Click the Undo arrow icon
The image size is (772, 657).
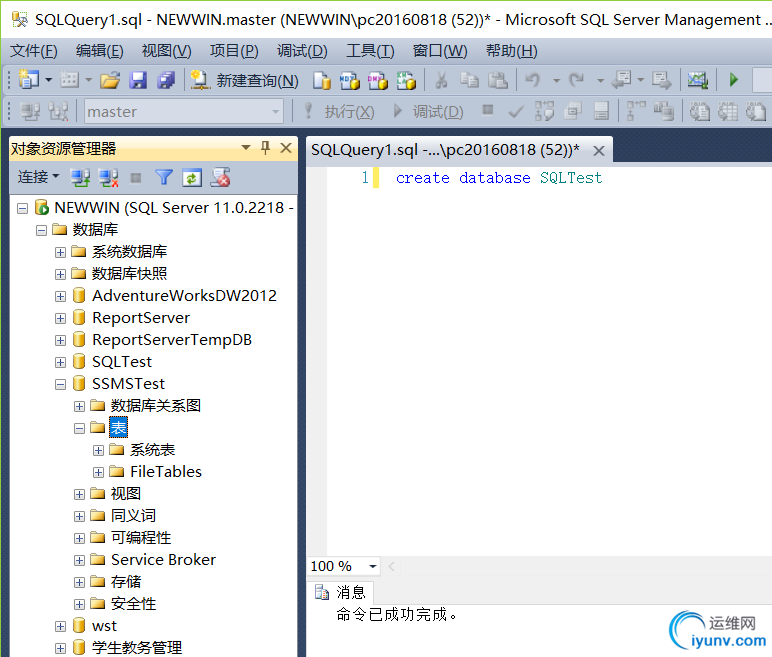coord(533,80)
